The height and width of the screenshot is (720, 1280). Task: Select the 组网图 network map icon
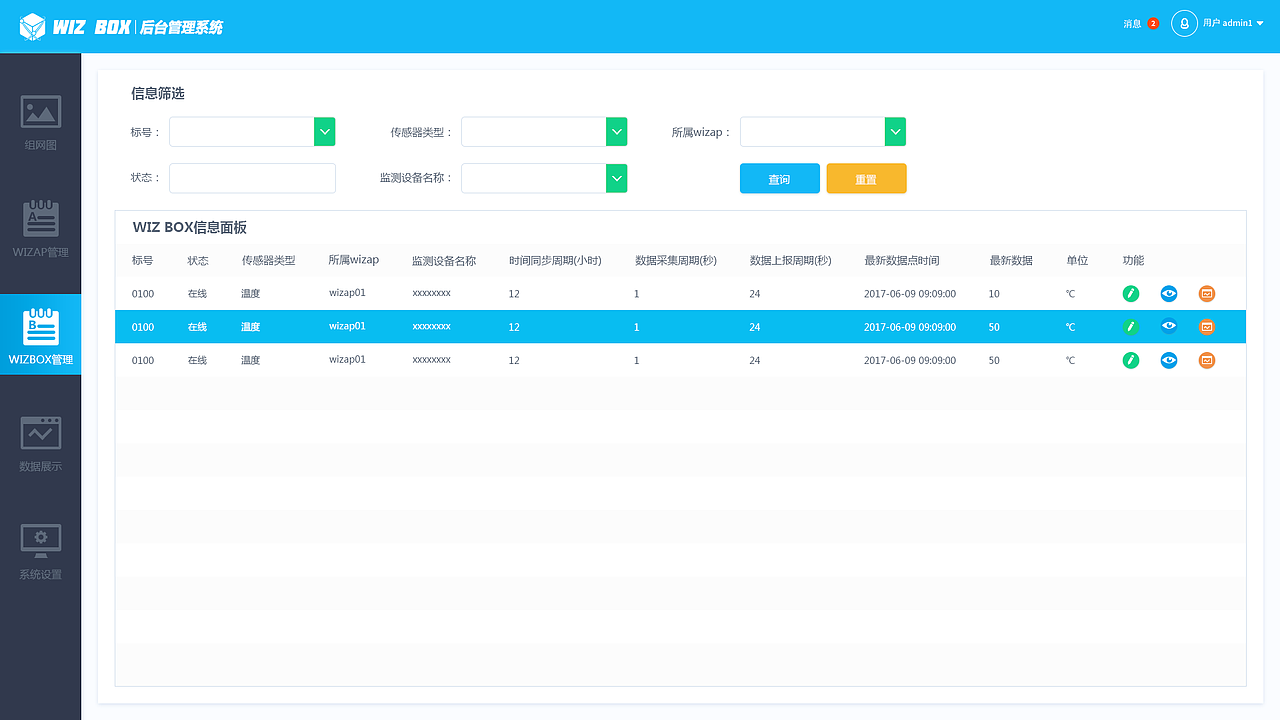(40, 113)
